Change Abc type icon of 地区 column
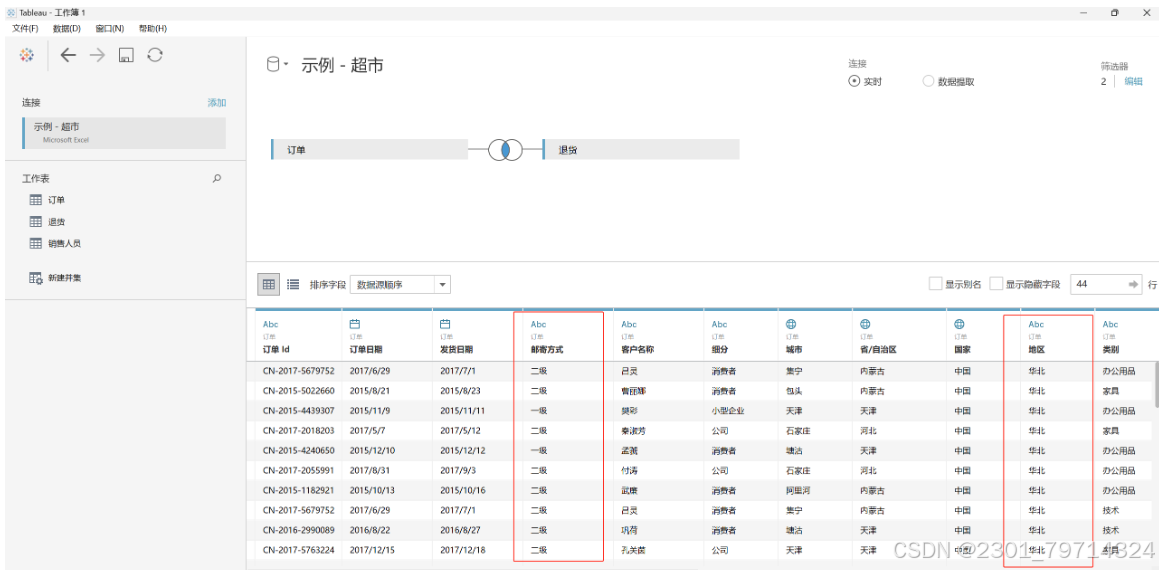The width and height of the screenshot is (1159, 570). click(1036, 324)
